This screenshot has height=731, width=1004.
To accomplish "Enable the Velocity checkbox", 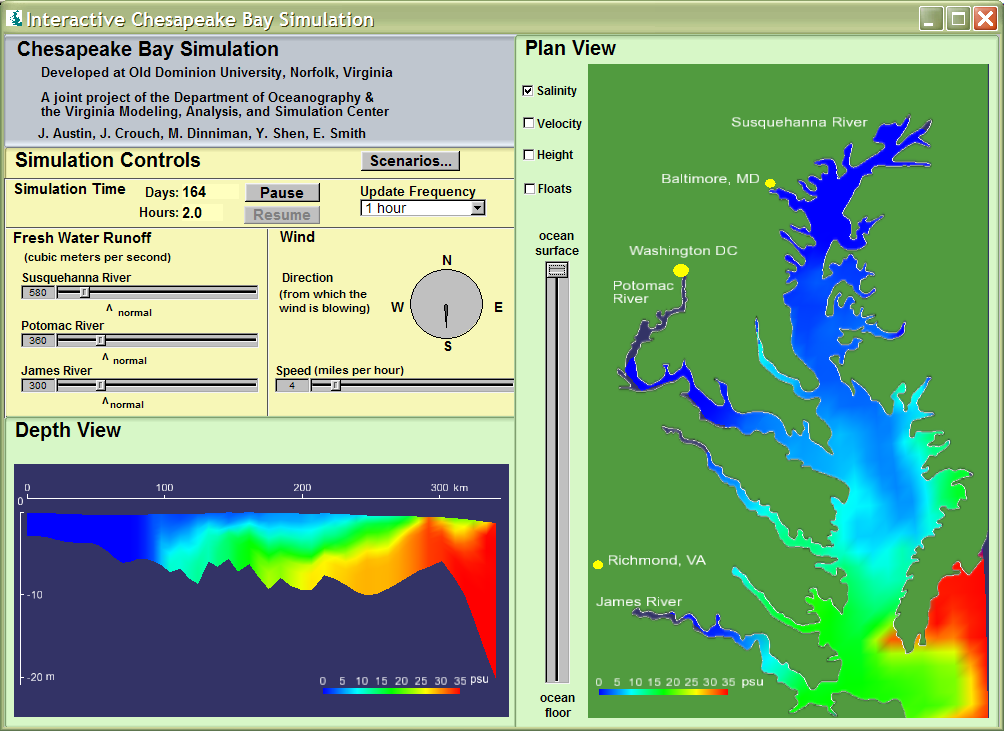I will (x=529, y=123).
